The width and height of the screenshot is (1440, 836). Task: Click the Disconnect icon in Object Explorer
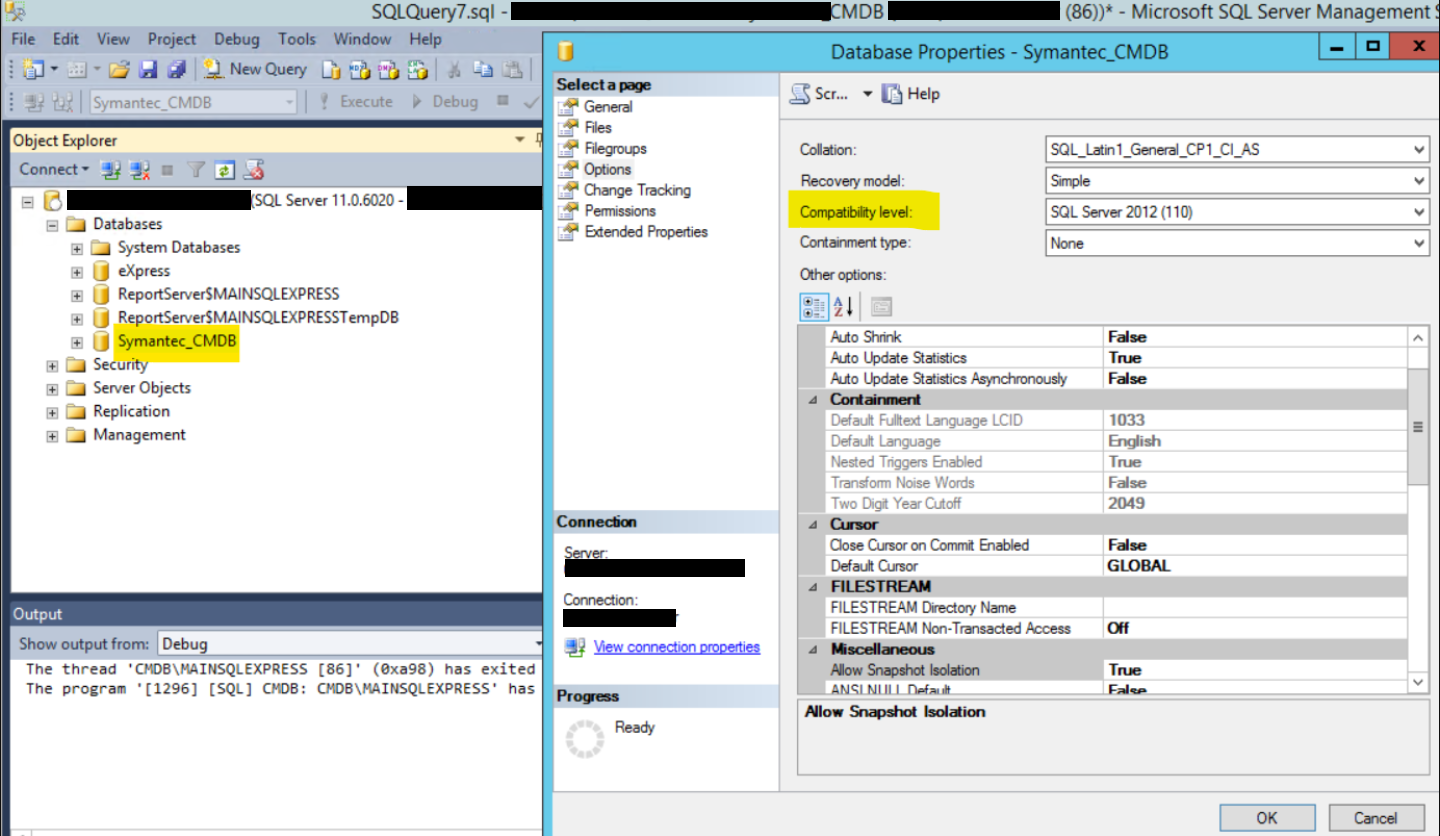click(140, 169)
